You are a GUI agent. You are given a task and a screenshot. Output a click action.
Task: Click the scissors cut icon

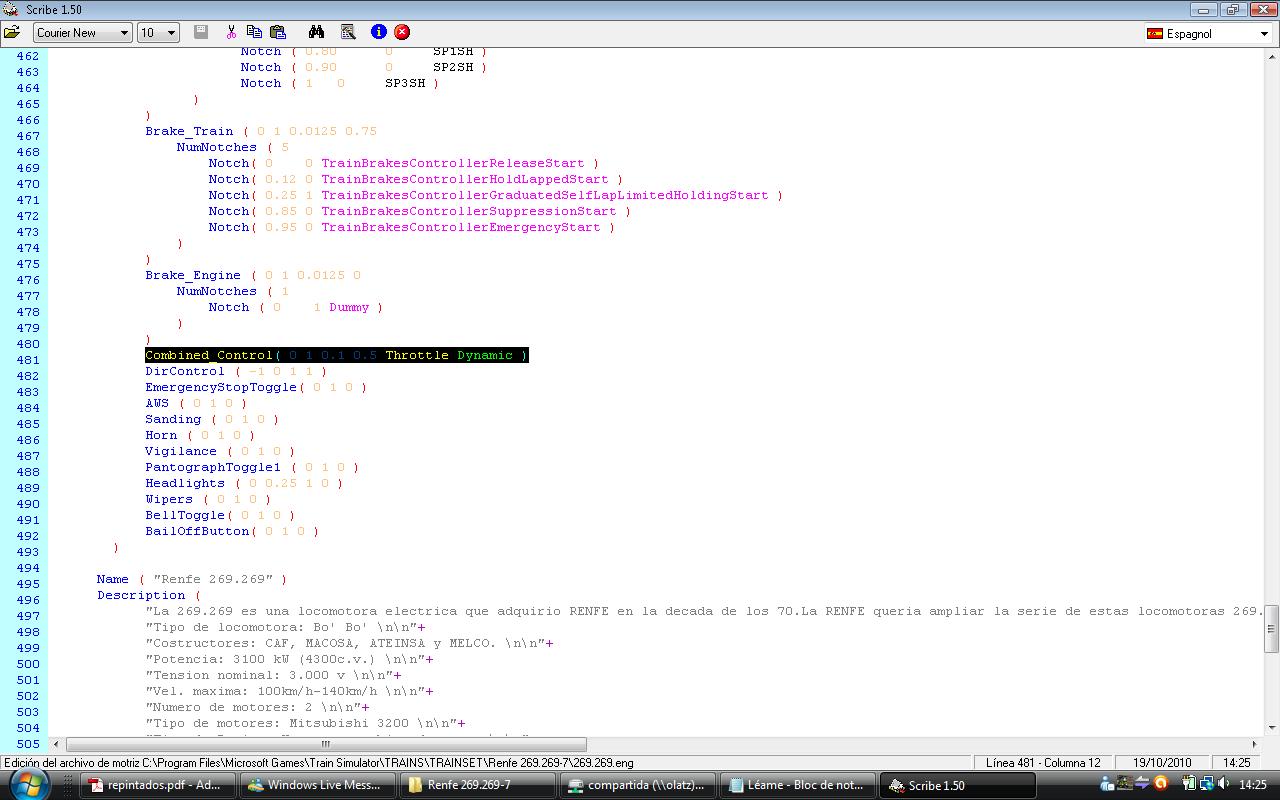click(x=231, y=32)
